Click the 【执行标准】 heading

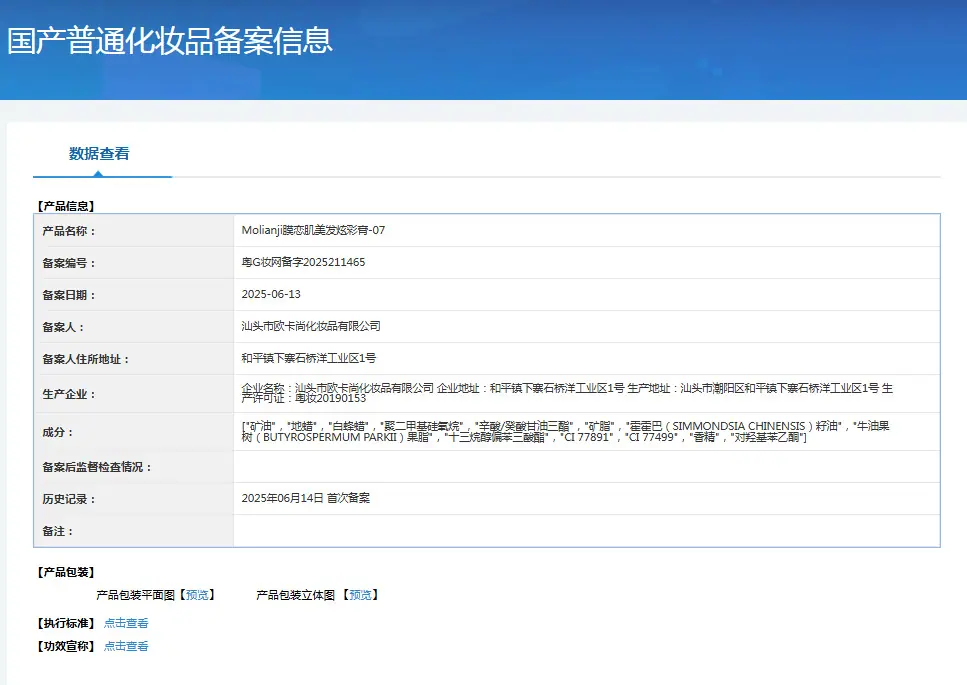65,623
